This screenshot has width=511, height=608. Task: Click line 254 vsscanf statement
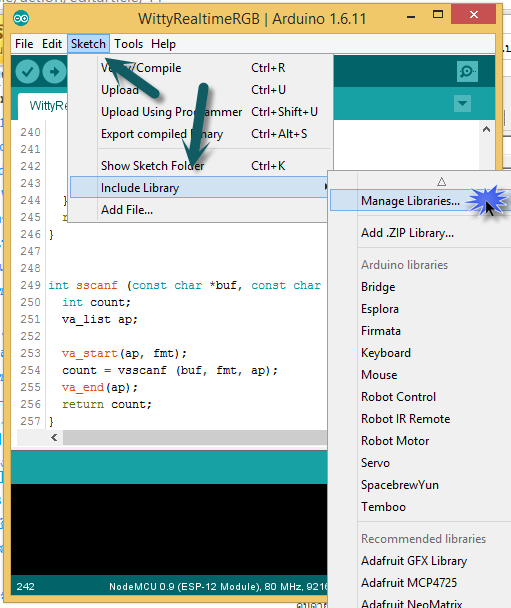pos(170,370)
